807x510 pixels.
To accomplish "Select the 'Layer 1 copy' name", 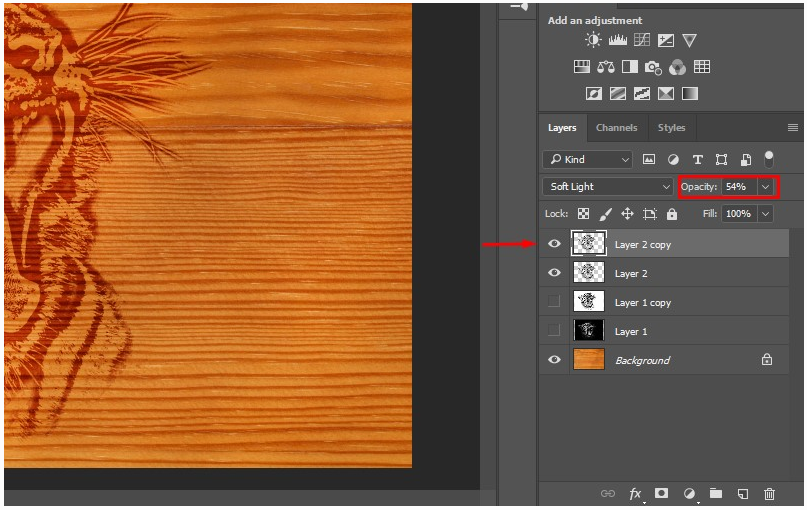I will pos(643,303).
